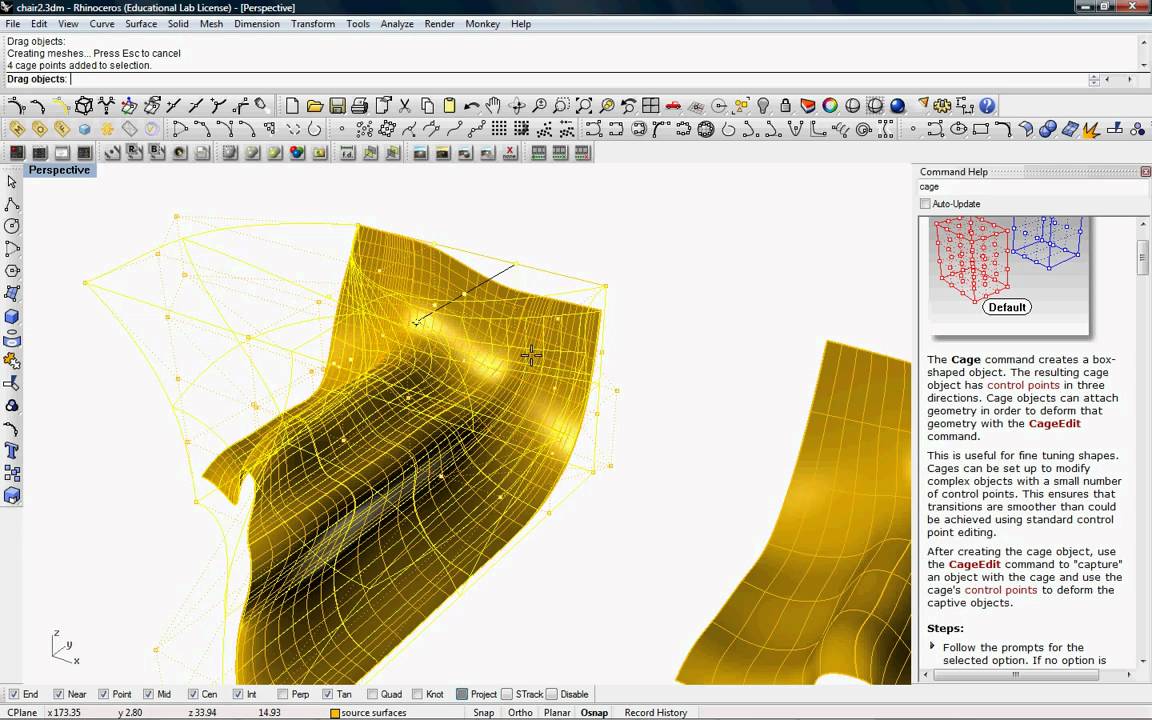1152x720 pixels.
Task: Click the RGB color spheres icon
Action: [x=297, y=153]
